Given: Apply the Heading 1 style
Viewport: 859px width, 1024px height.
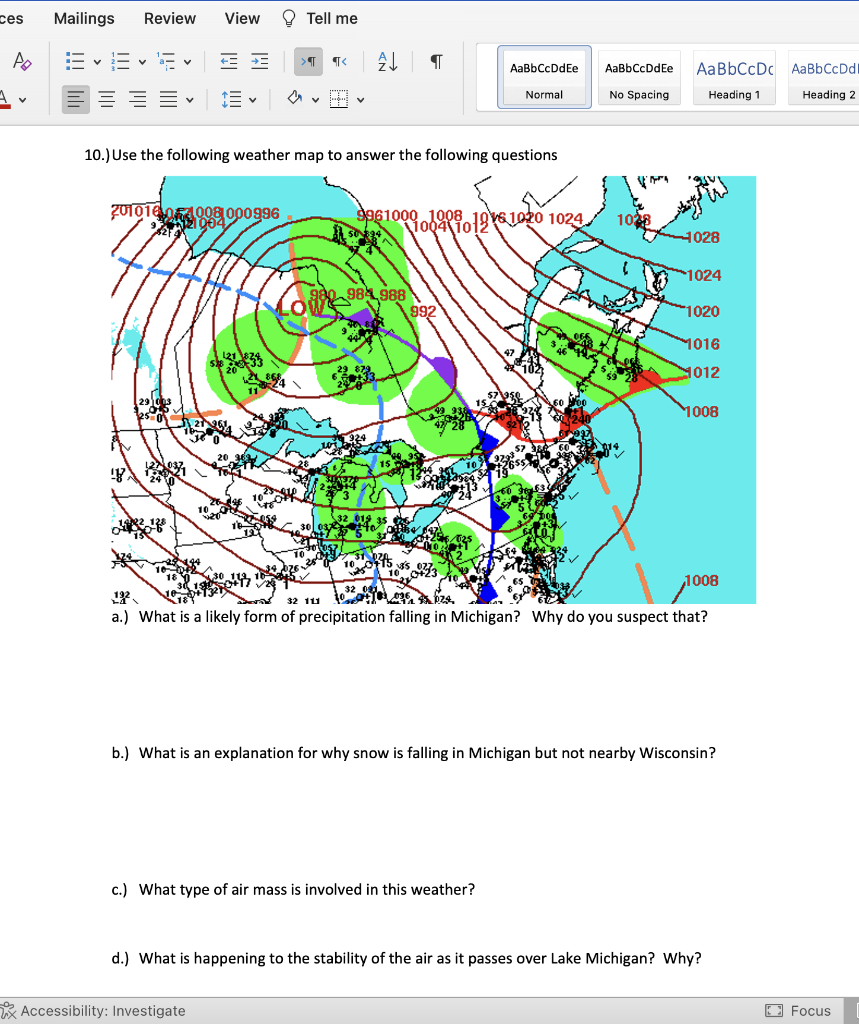Looking at the screenshot, I should tap(734, 77).
